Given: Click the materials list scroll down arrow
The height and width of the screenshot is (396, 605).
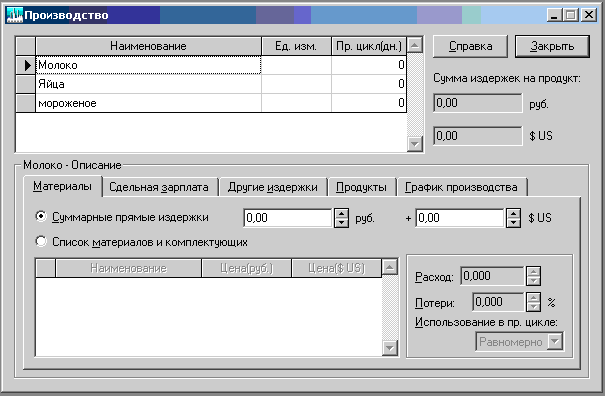Looking at the screenshot, I should click(390, 349).
